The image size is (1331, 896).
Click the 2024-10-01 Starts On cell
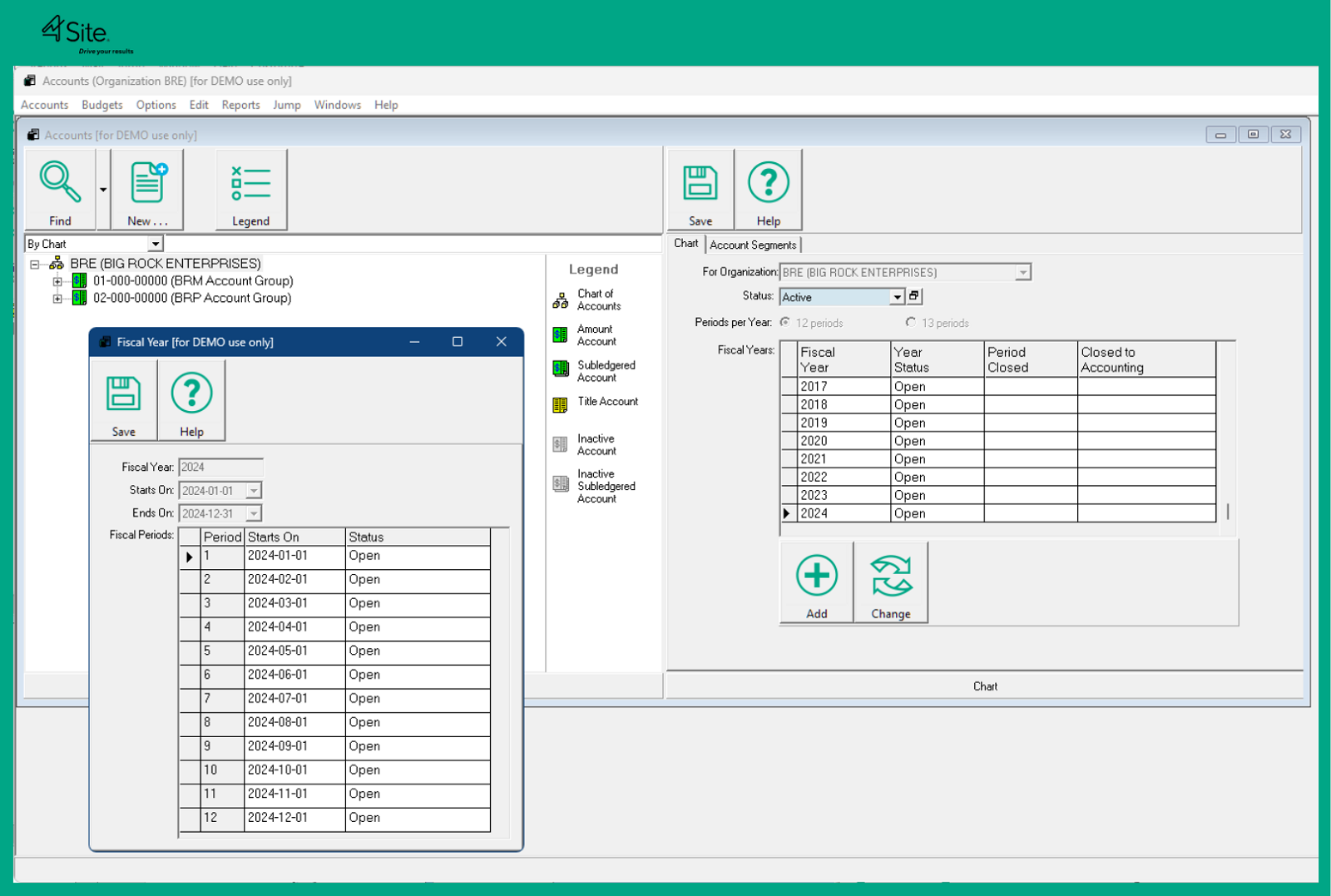295,770
